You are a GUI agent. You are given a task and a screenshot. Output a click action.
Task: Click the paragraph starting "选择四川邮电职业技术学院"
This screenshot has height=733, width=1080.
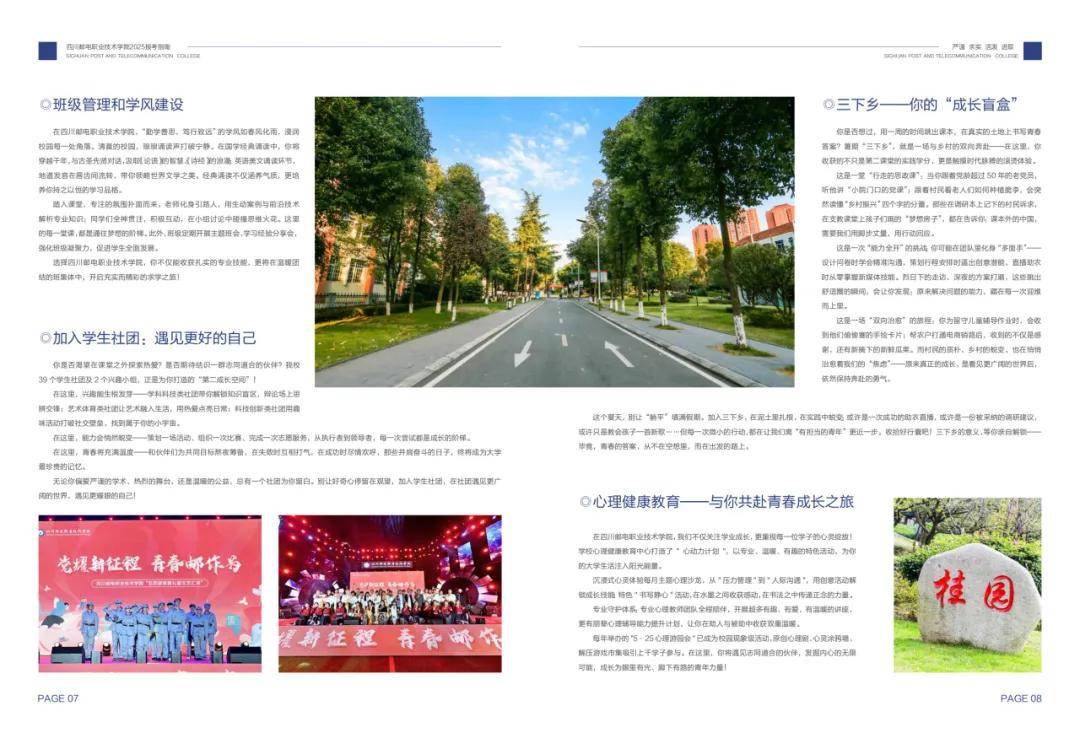169,269
